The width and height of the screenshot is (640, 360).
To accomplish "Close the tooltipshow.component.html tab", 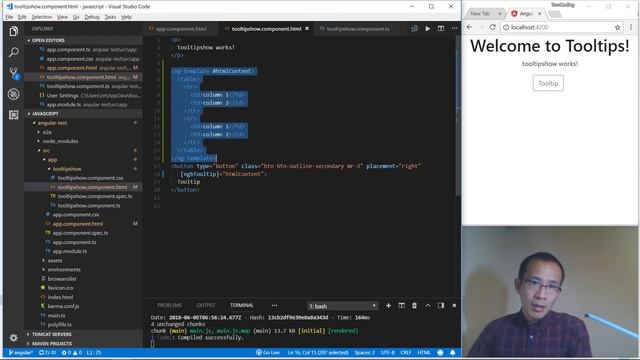I will (x=307, y=29).
